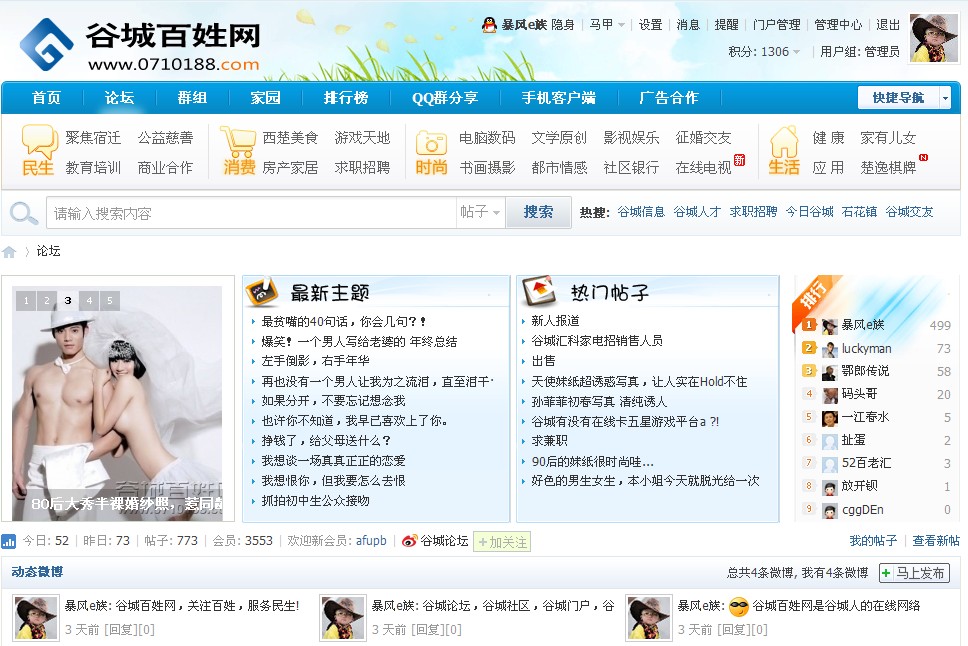Click the 民生 speech bubble icon
Screen dimensions: 968x646
[40, 141]
